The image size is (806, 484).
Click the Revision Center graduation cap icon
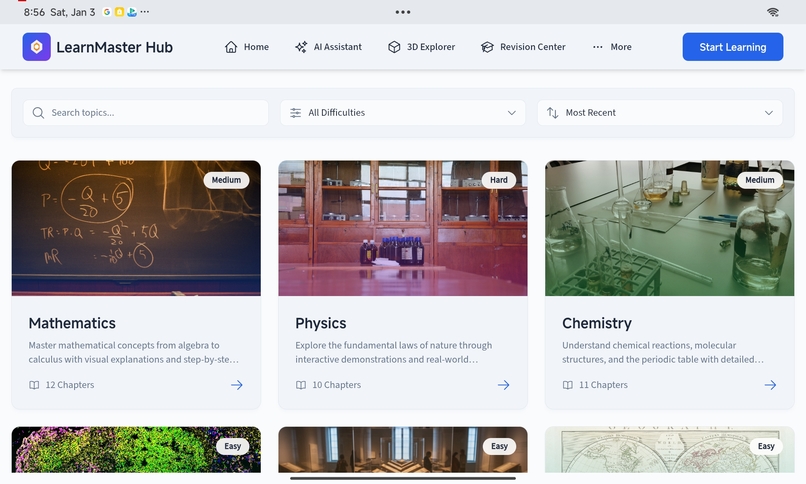(x=487, y=47)
